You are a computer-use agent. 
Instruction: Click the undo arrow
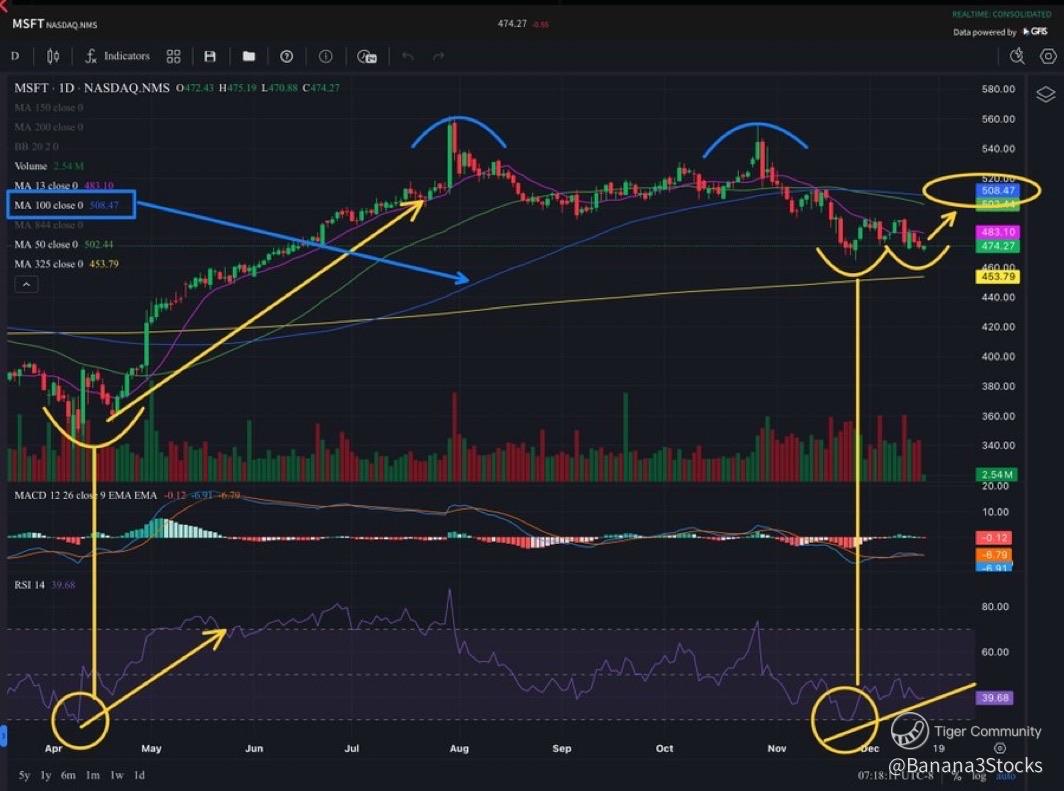(x=408, y=56)
